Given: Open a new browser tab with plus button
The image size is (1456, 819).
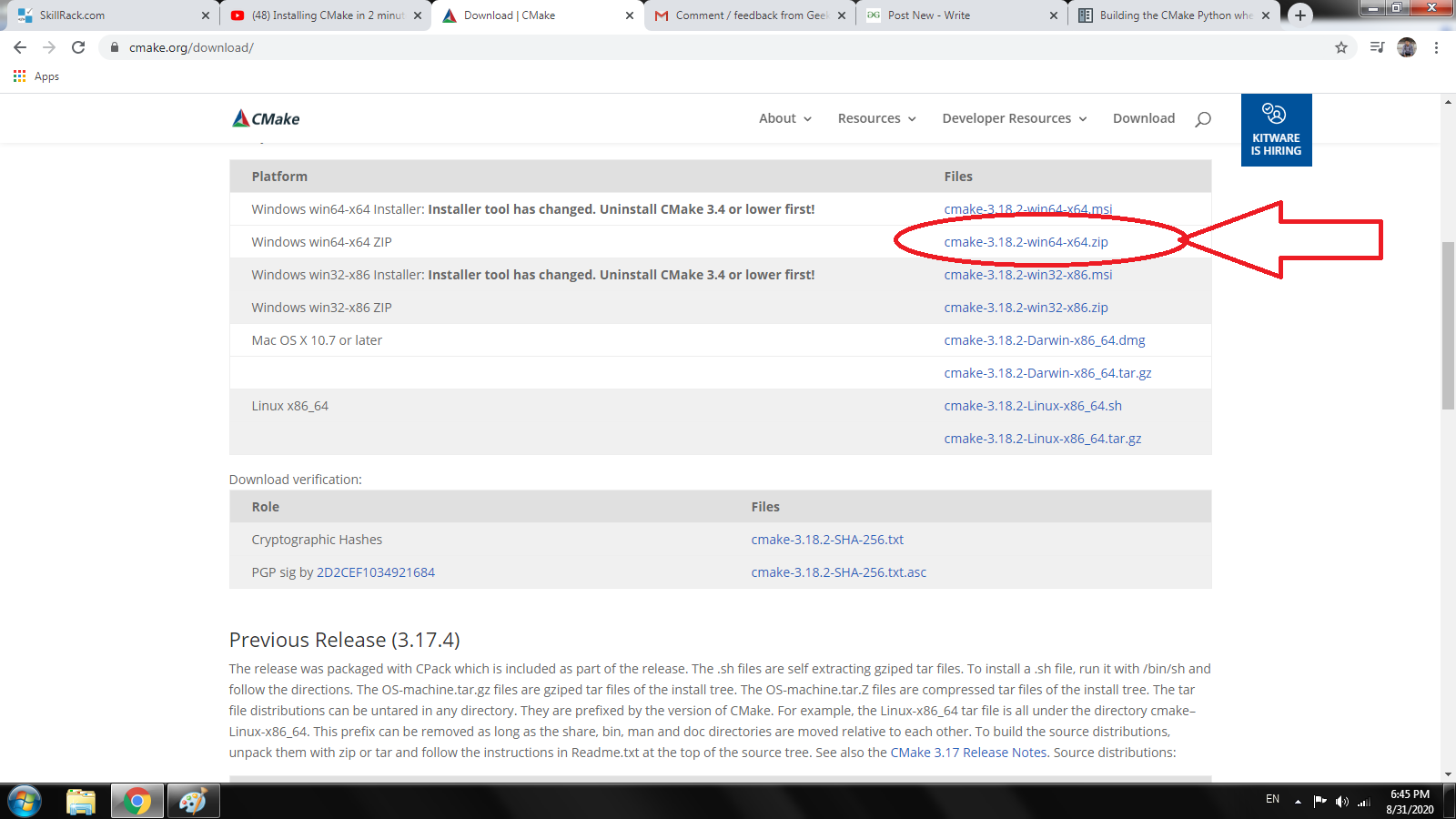Looking at the screenshot, I should pos(1300,15).
